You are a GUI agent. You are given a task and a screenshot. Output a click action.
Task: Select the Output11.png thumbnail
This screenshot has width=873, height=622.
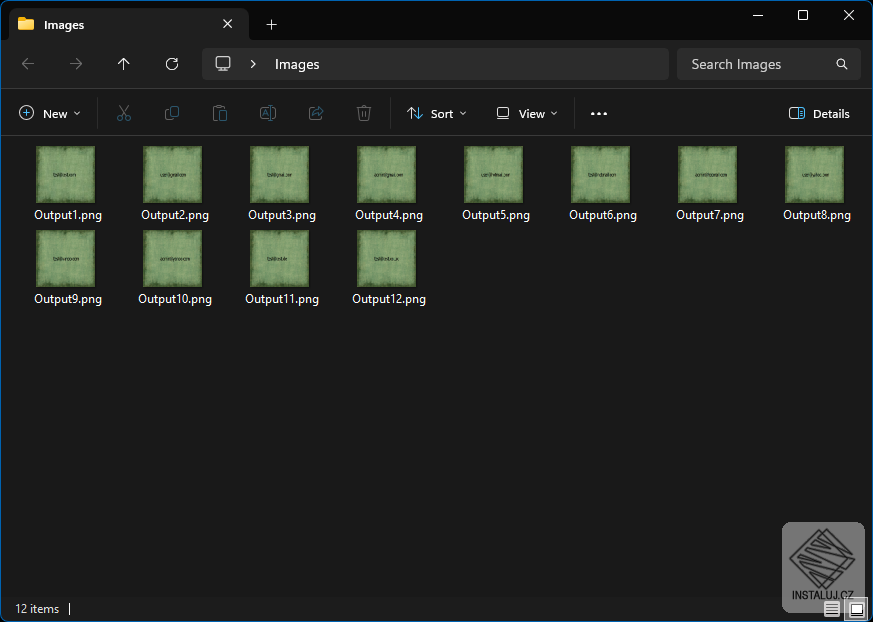tap(279, 258)
